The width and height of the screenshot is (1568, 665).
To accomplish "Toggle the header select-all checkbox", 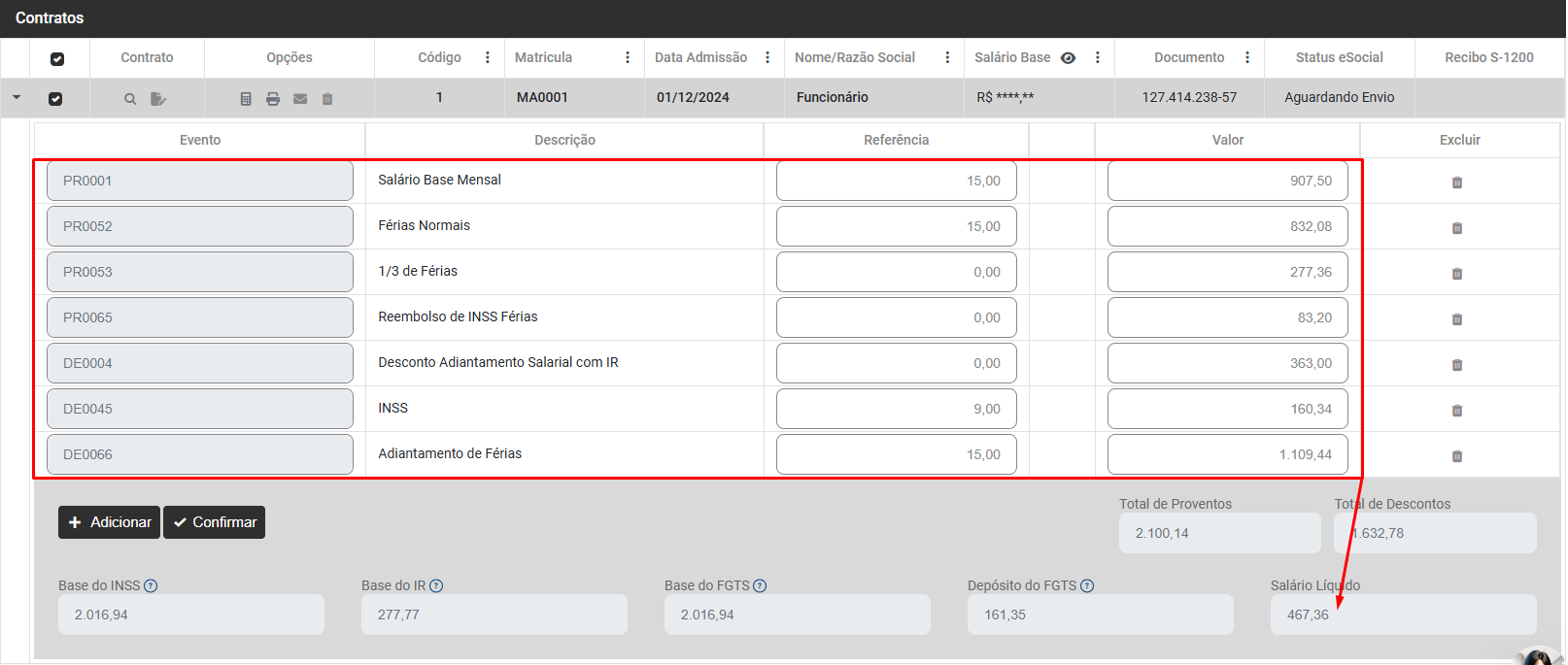I will [x=57, y=59].
